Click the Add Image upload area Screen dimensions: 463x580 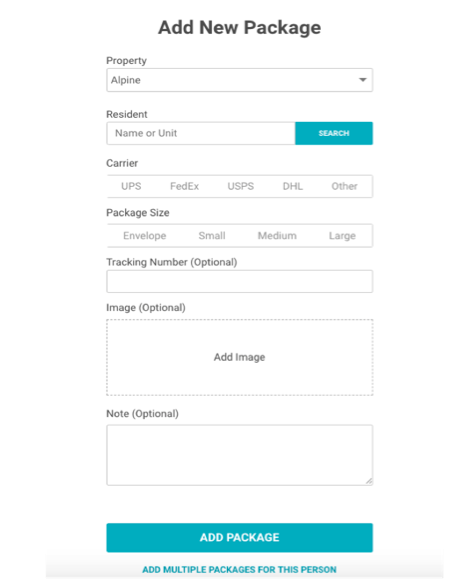(239, 357)
